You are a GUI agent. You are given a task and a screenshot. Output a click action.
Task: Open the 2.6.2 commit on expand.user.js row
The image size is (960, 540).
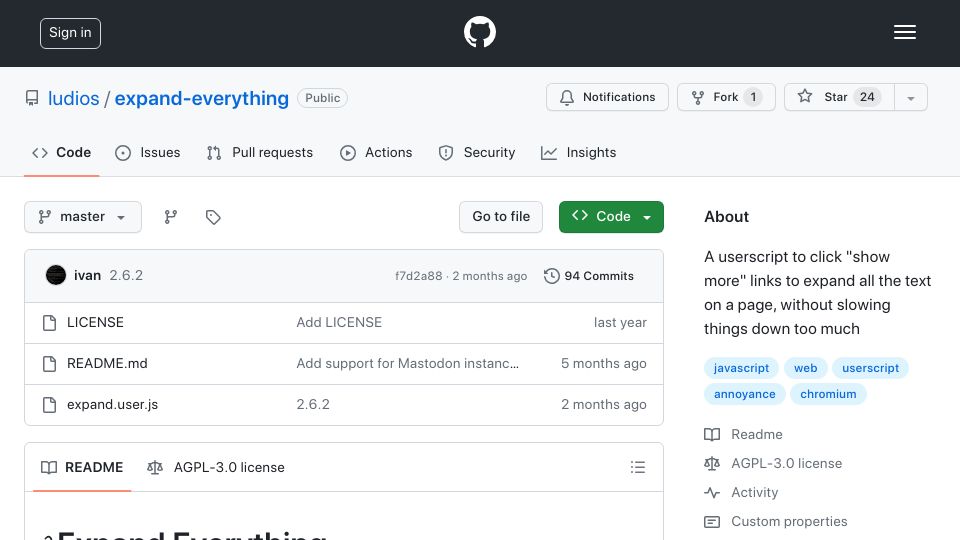tap(313, 405)
